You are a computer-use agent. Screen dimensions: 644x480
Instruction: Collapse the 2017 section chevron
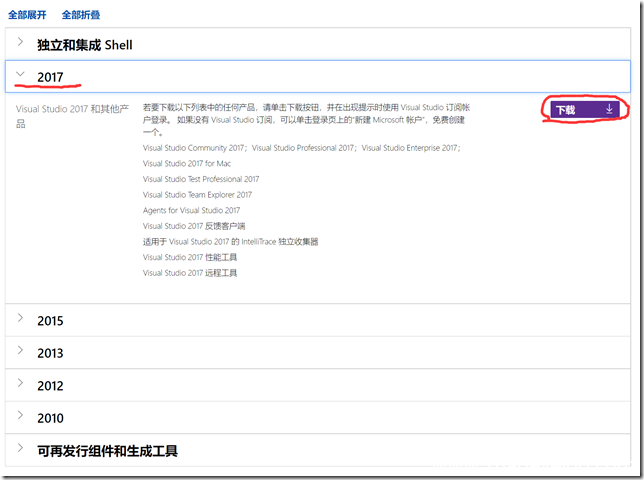pos(21,75)
